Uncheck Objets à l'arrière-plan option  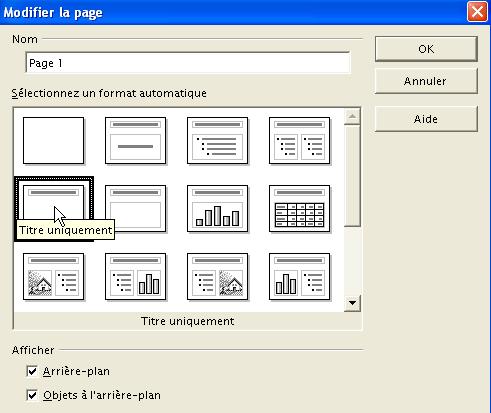coord(32,395)
